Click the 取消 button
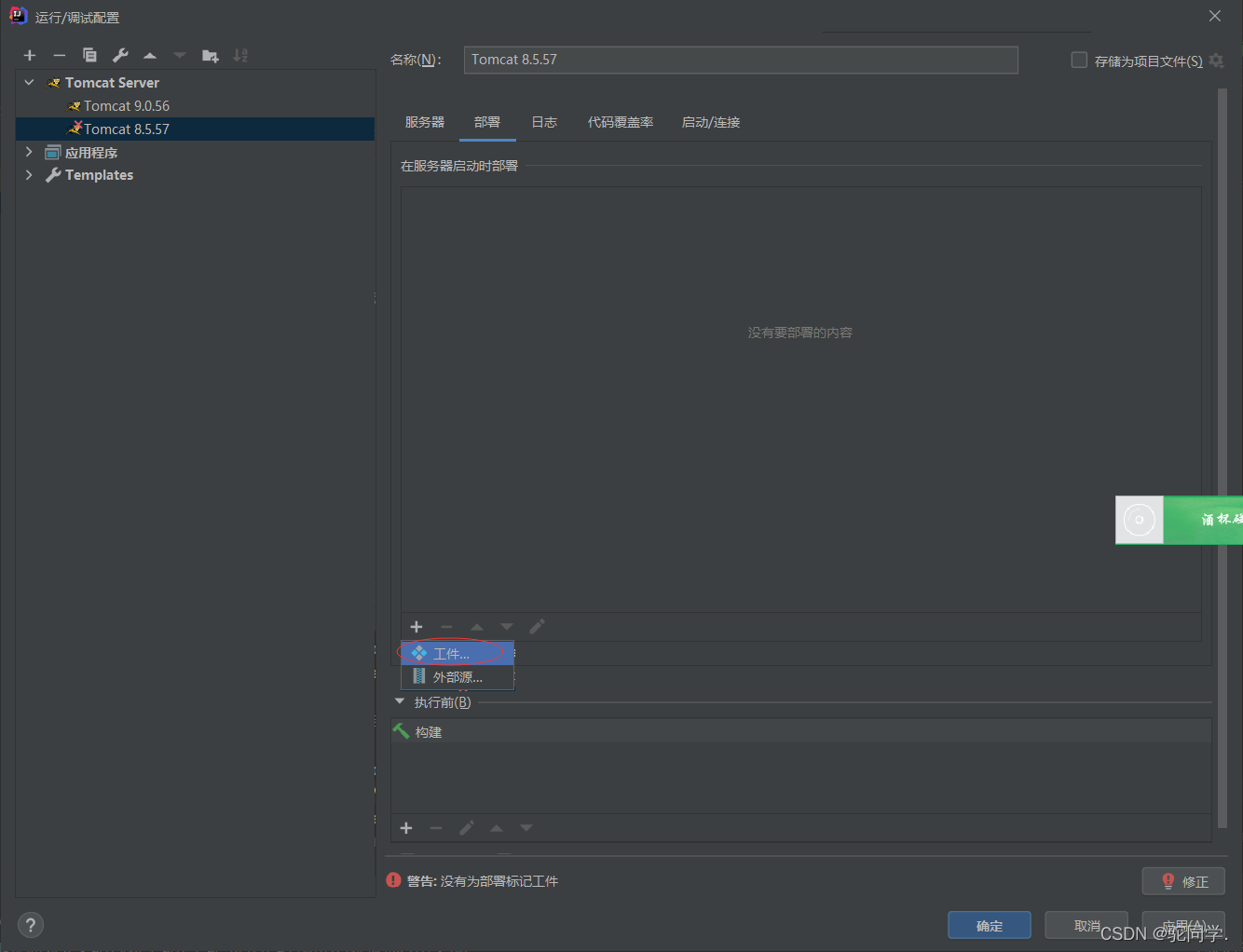Viewport: 1243px width, 952px height. coord(1086,925)
